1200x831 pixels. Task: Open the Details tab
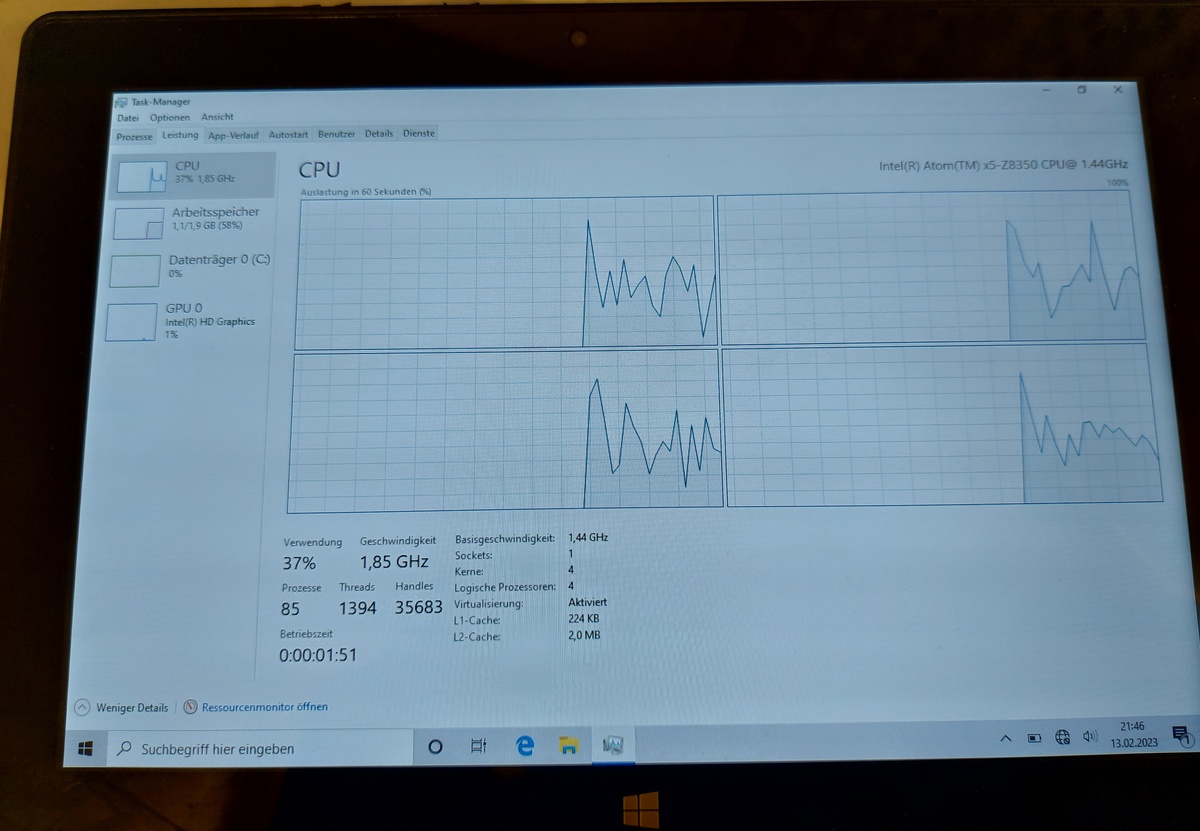[x=379, y=133]
